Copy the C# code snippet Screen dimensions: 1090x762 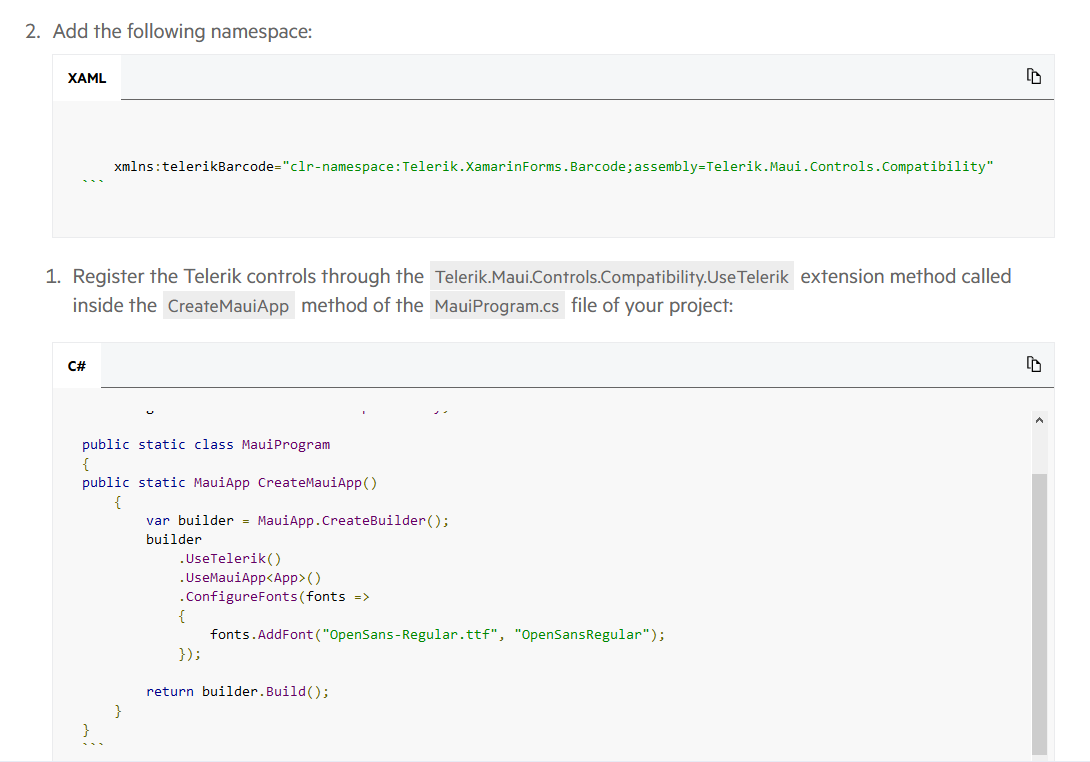pos(1034,364)
